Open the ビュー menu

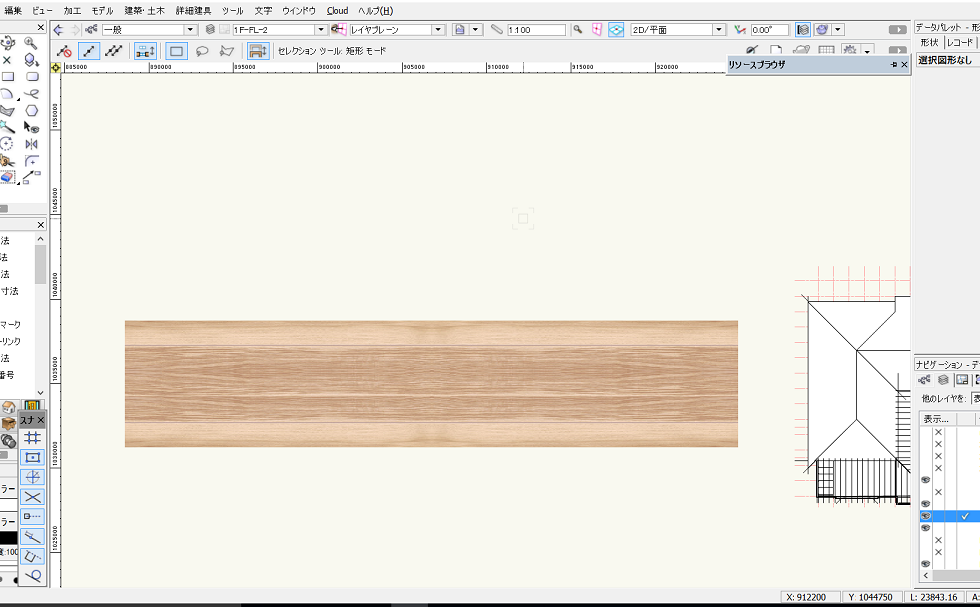tap(42, 11)
